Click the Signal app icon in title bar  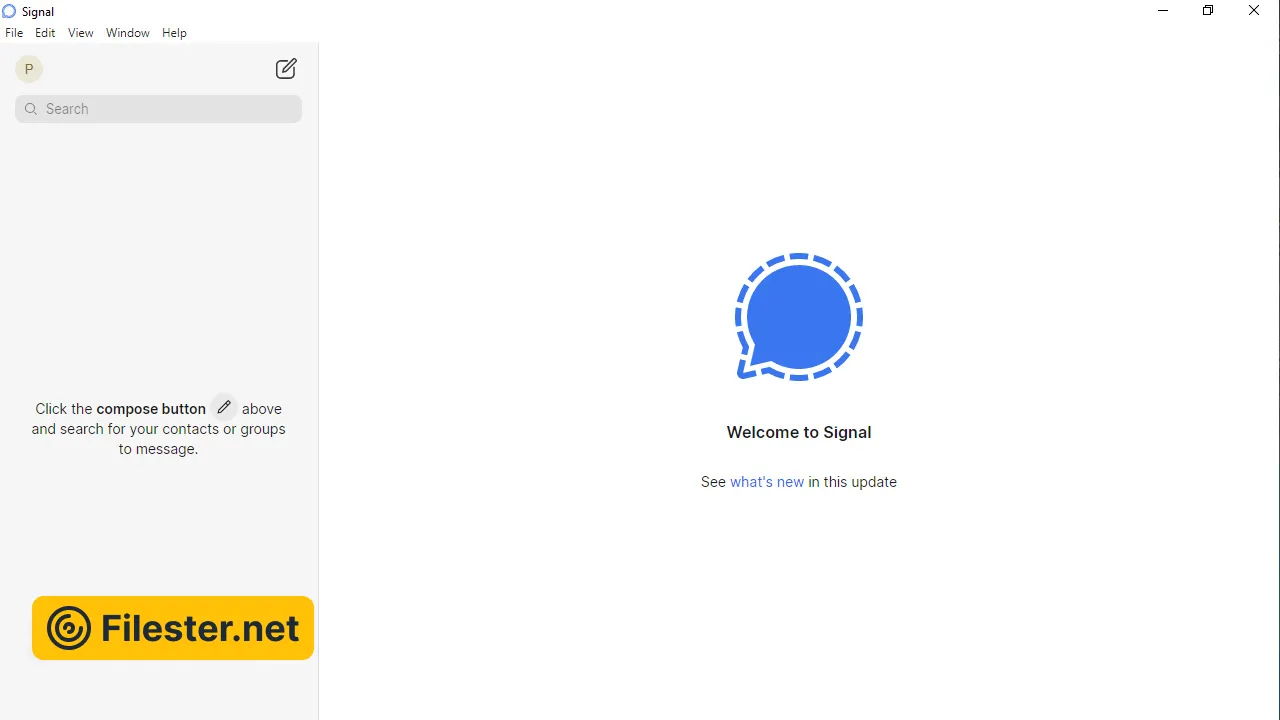[9, 11]
